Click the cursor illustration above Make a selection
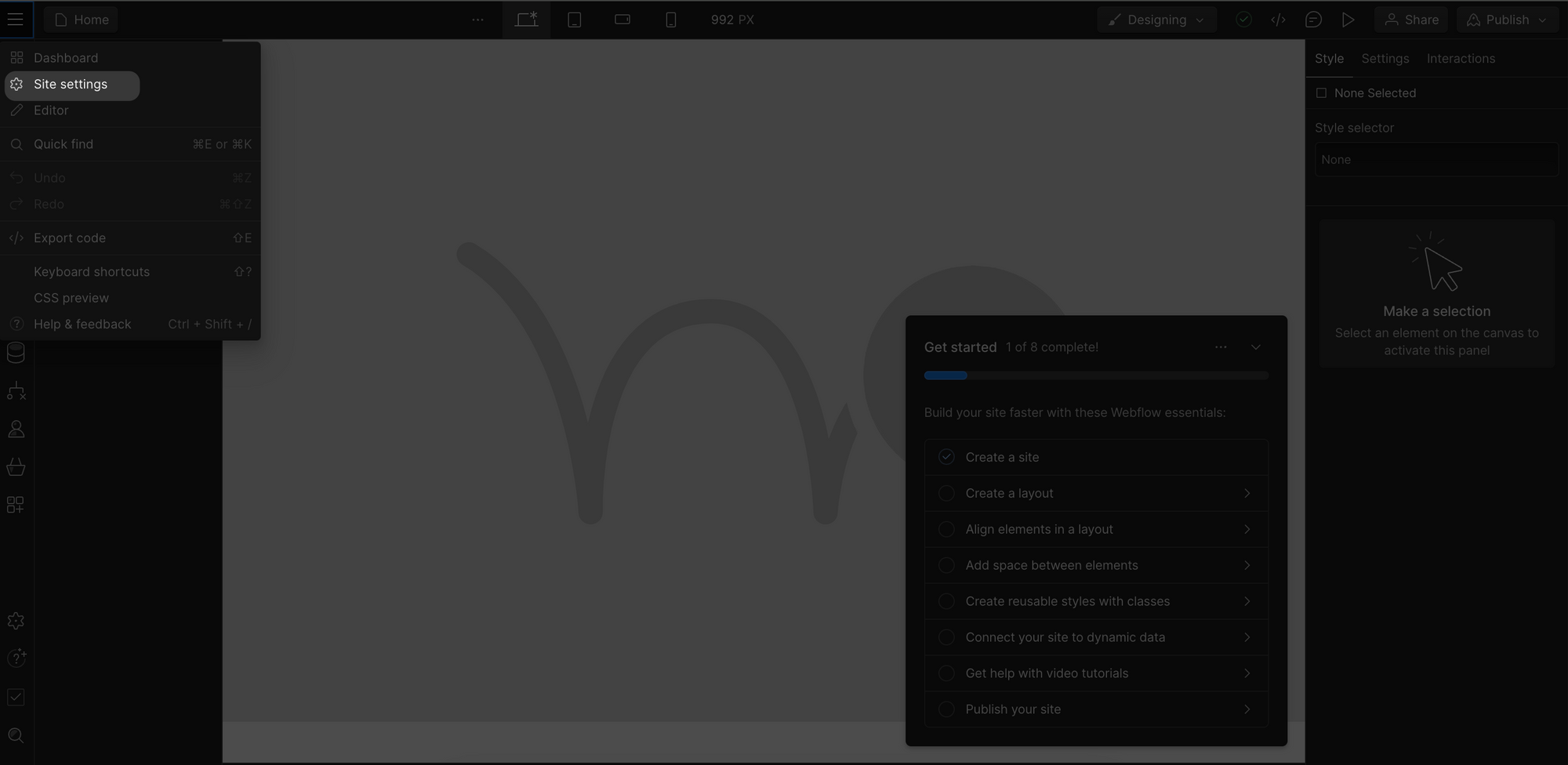The image size is (1568, 765). (1436, 262)
